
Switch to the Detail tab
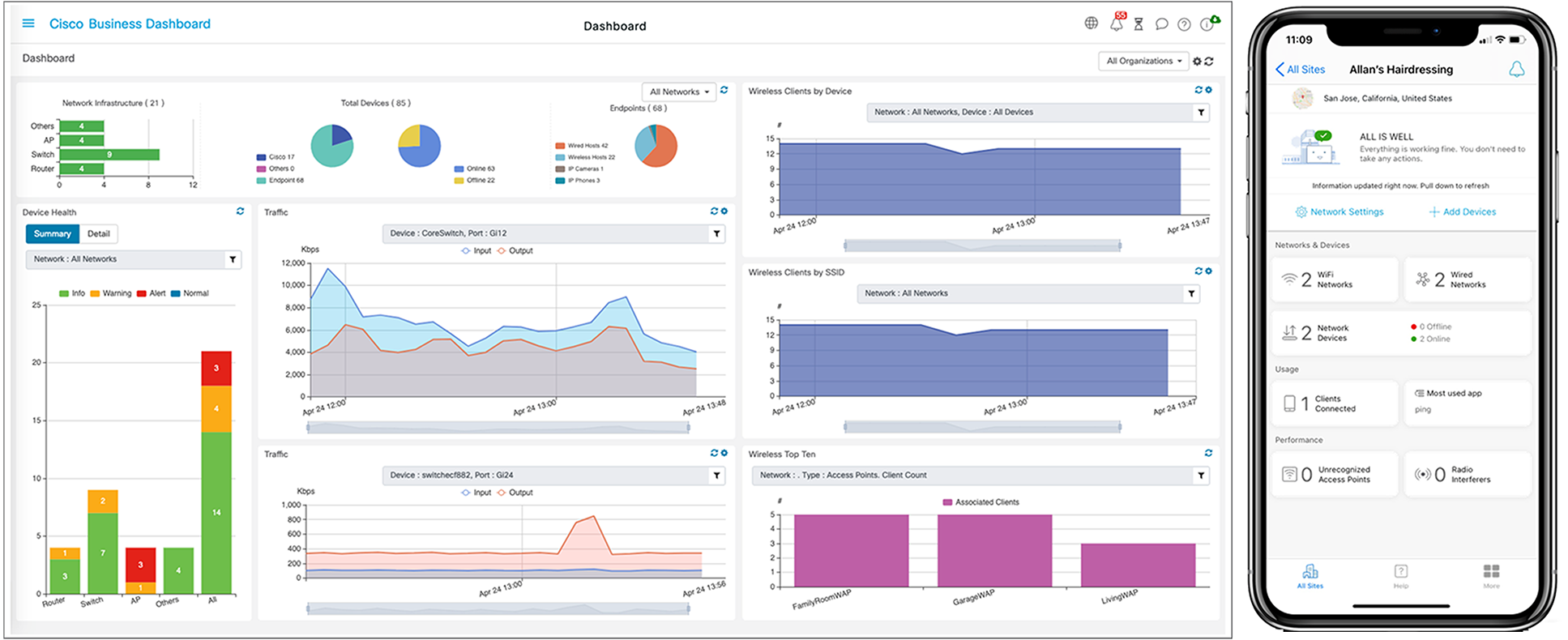99,234
